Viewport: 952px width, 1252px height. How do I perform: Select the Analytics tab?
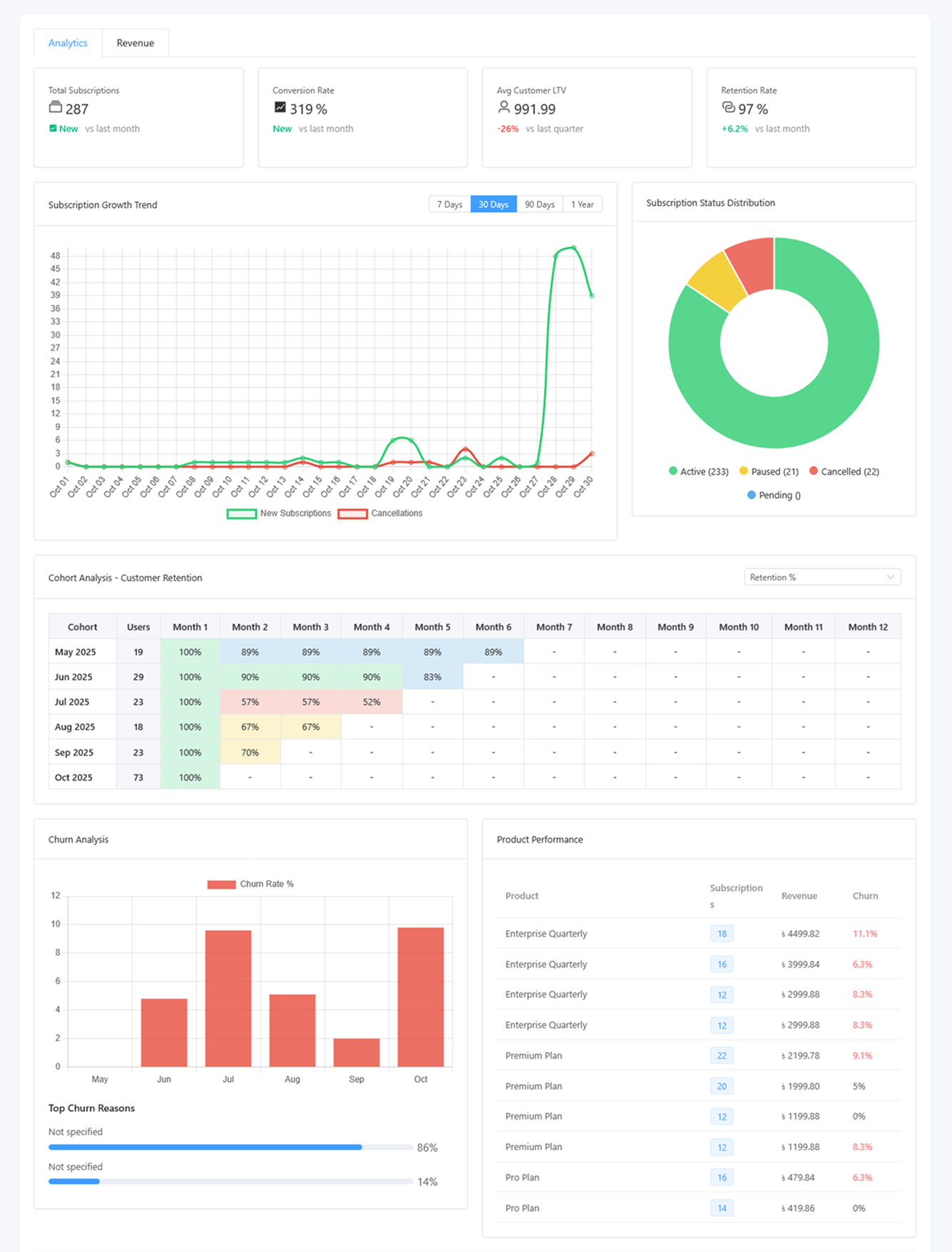(68, 43)
